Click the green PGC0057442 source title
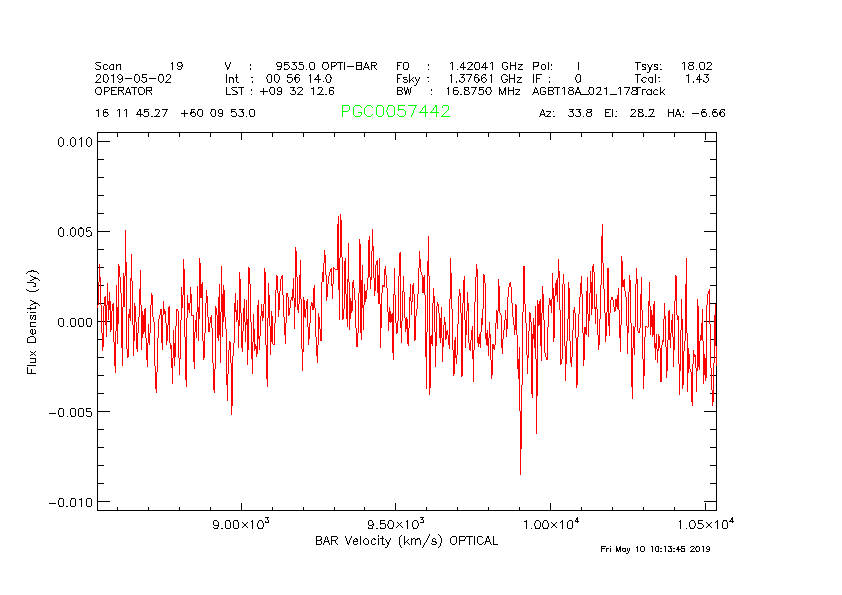The height and width of the screenshot is (595, 842). [x=395, y=112]
